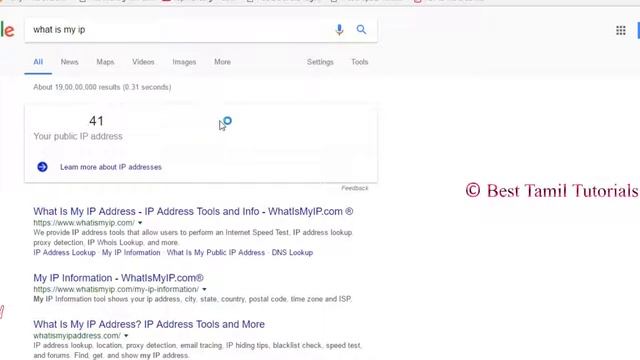
Task: Expand the my-ip-information URL dropdown arrow
Action: (204, 289)
